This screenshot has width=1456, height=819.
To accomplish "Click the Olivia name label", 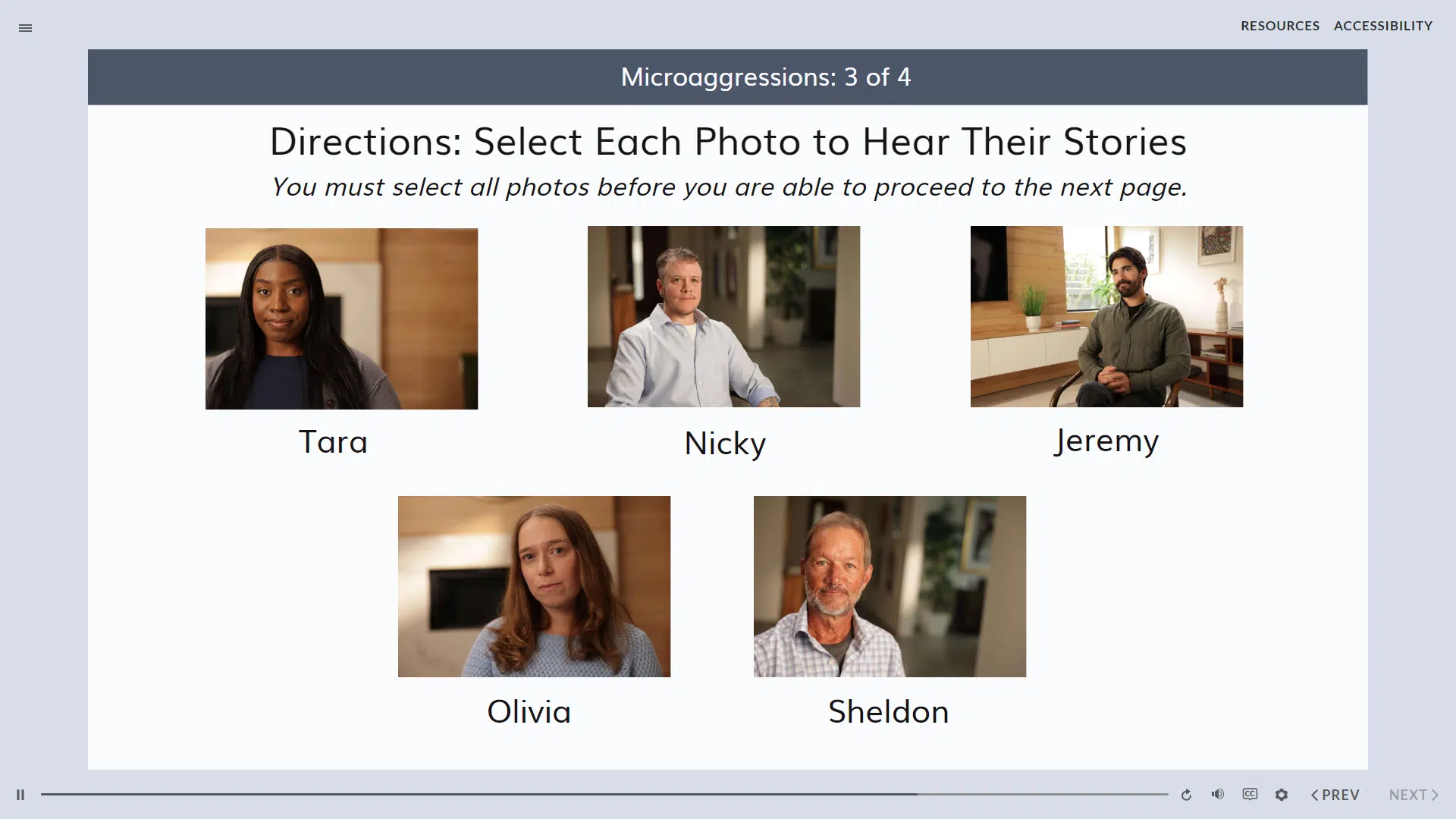I will coord(529,712).
